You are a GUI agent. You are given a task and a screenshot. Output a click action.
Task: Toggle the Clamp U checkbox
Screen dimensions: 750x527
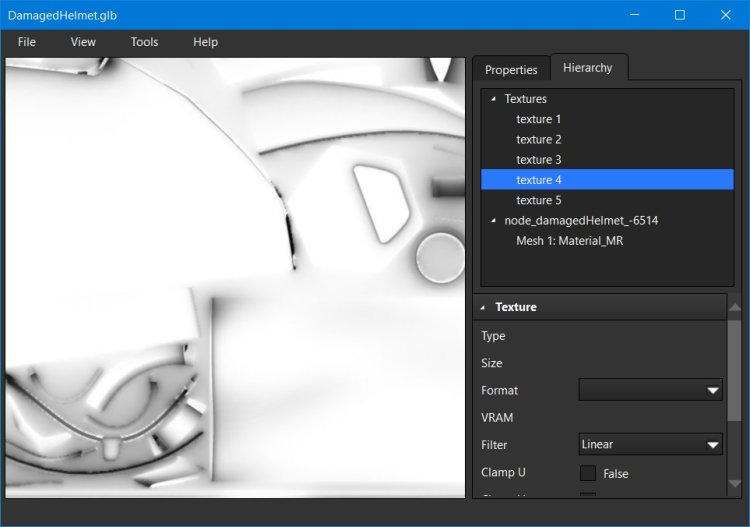[588, 473]
